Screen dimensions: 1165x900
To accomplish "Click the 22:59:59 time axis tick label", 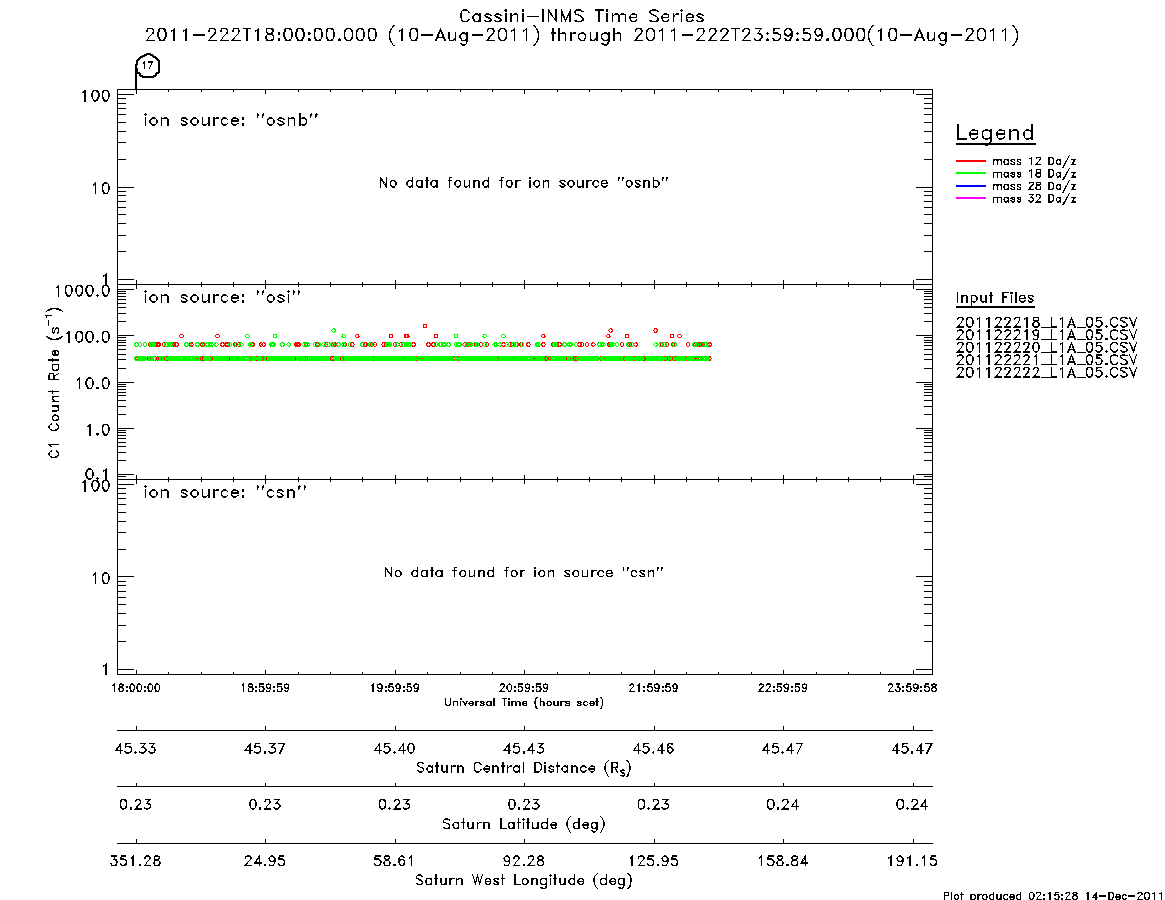I will tap(782, 688).
